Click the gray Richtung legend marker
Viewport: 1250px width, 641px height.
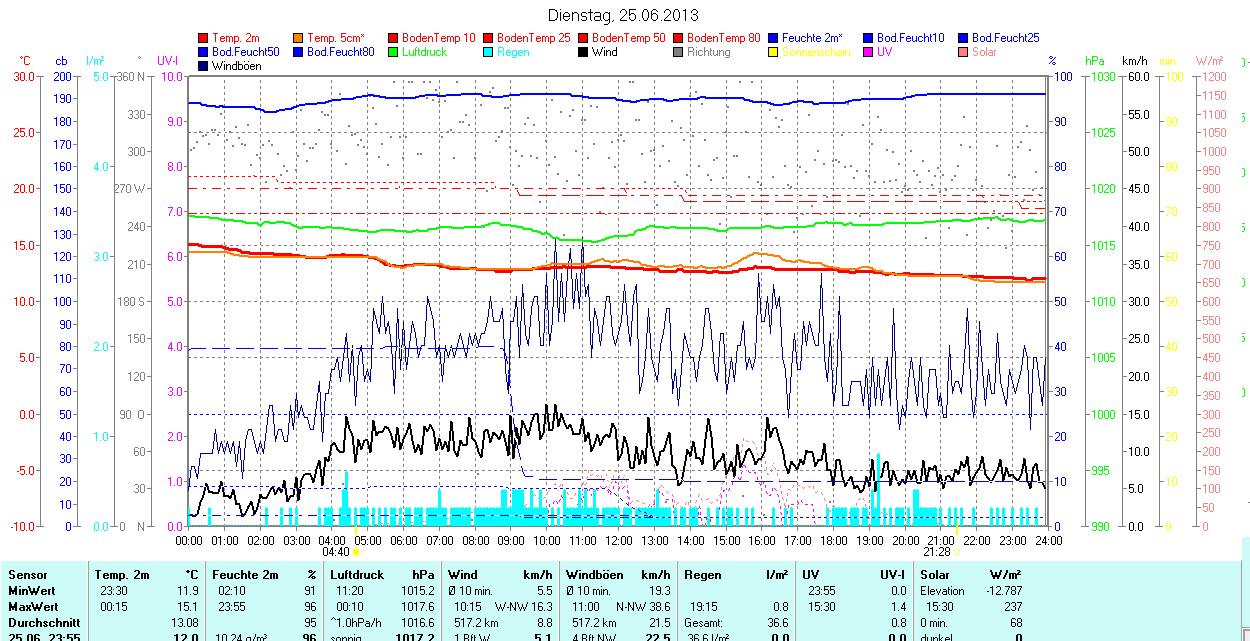(x=679, y=52)
